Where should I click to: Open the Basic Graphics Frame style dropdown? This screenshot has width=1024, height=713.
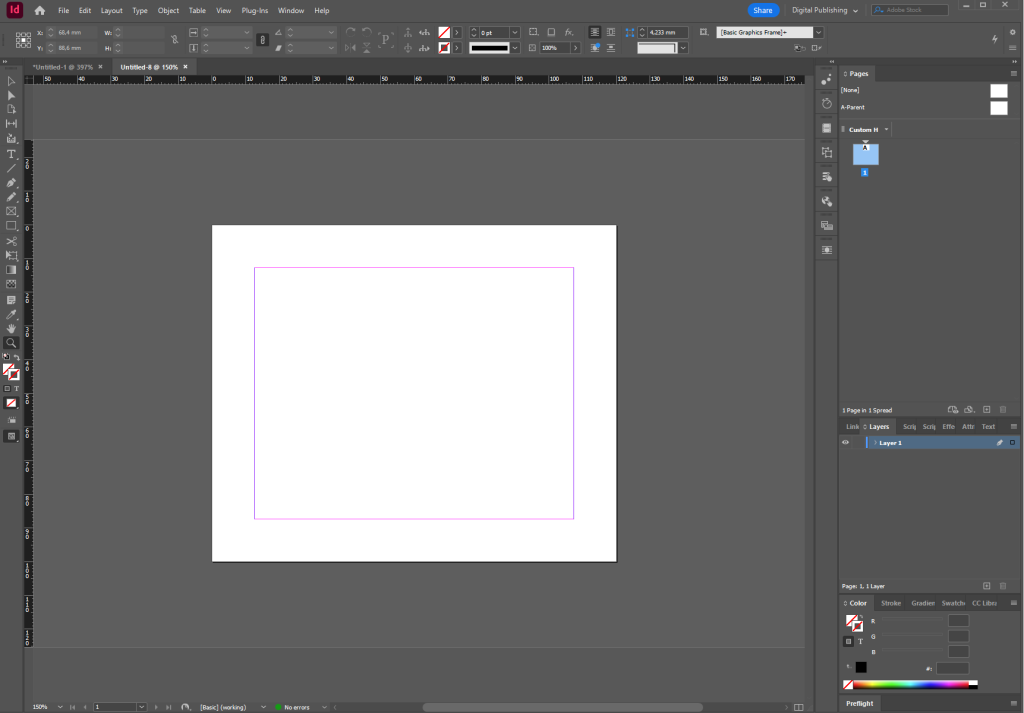(x=818, y=32)
